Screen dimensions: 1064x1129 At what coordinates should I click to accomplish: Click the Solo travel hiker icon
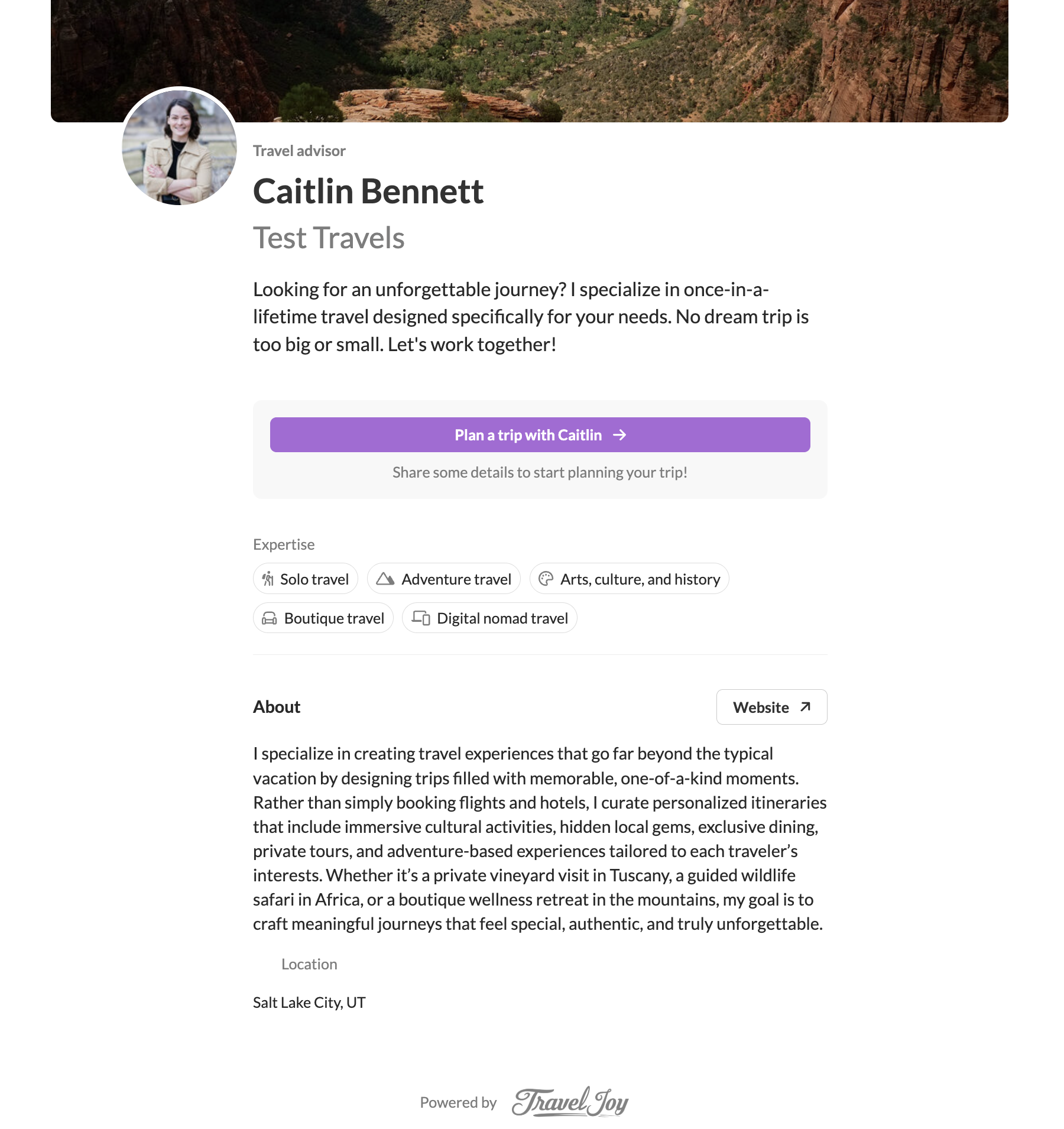(268, 579)
